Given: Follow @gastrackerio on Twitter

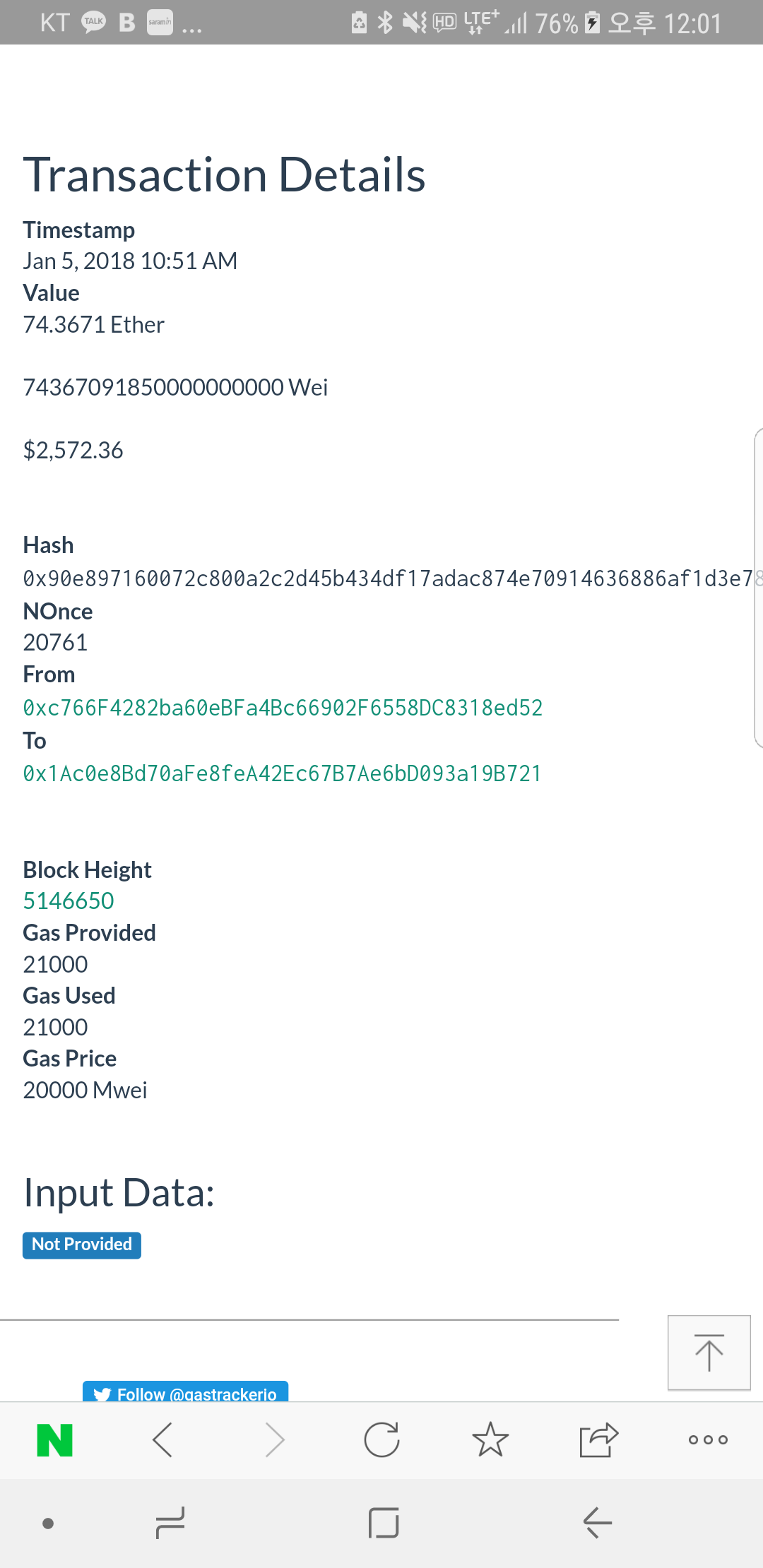Looking at the screenshot, I should pyautogui.click(x=186, y=1392).
